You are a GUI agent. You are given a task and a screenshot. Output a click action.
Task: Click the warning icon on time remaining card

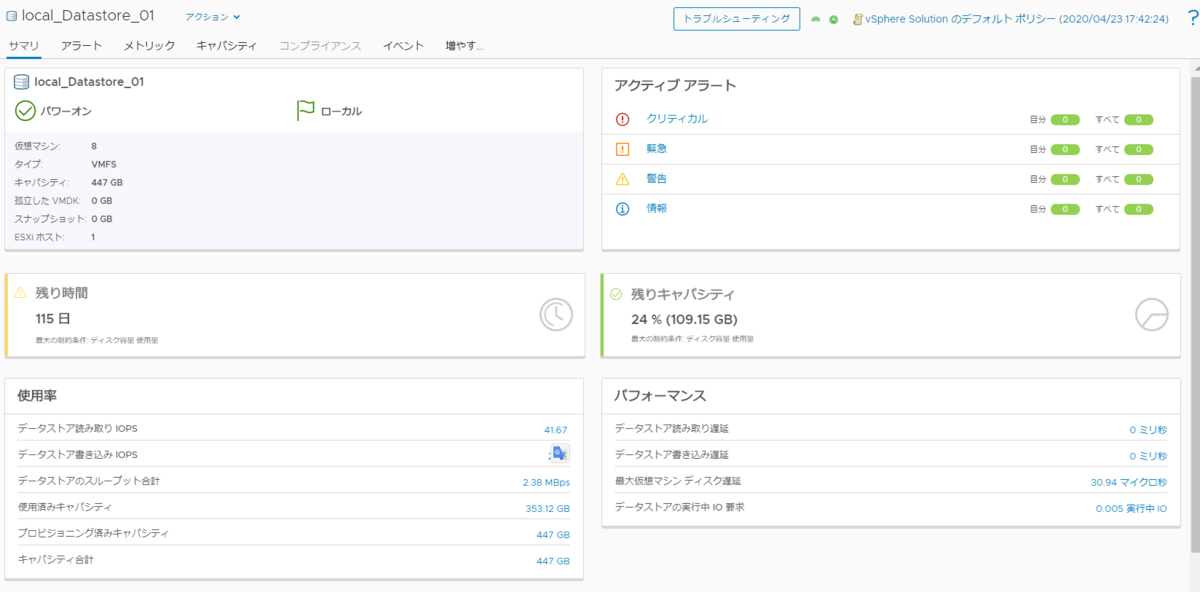[x=21, y=292]
